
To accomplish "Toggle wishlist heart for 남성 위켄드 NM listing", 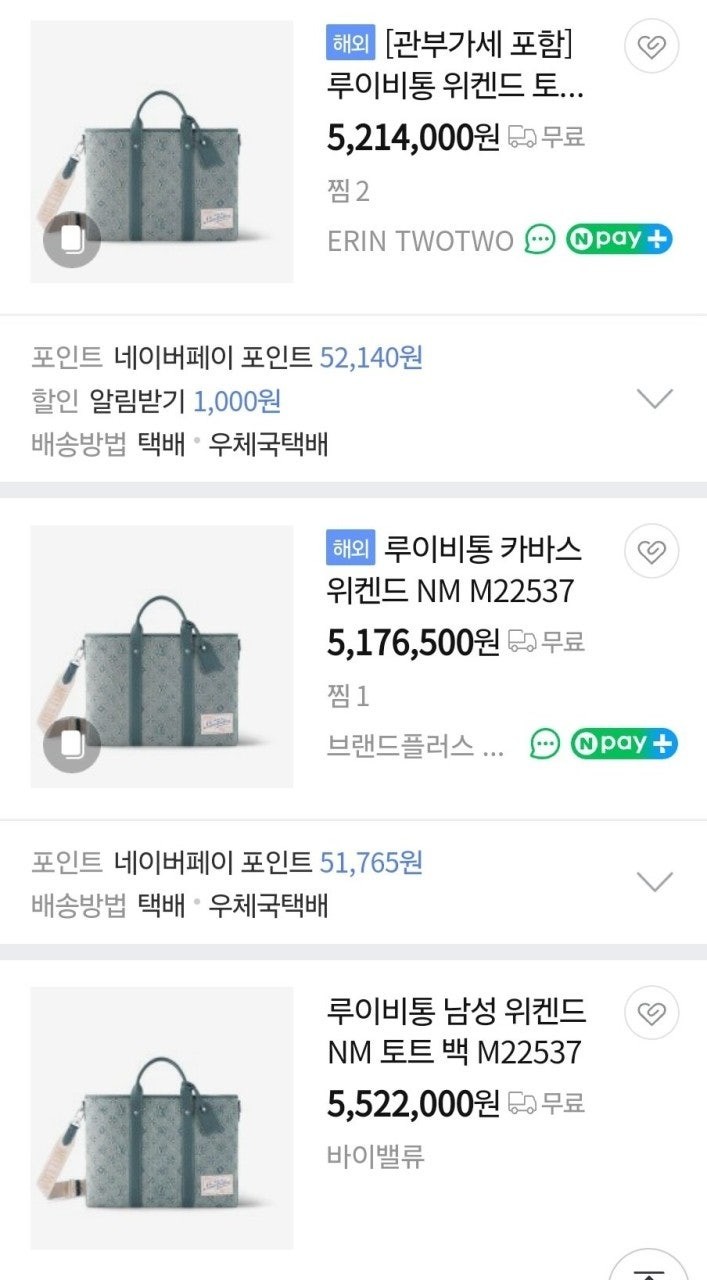I will pyautogui.click(x=652, y=1014).
